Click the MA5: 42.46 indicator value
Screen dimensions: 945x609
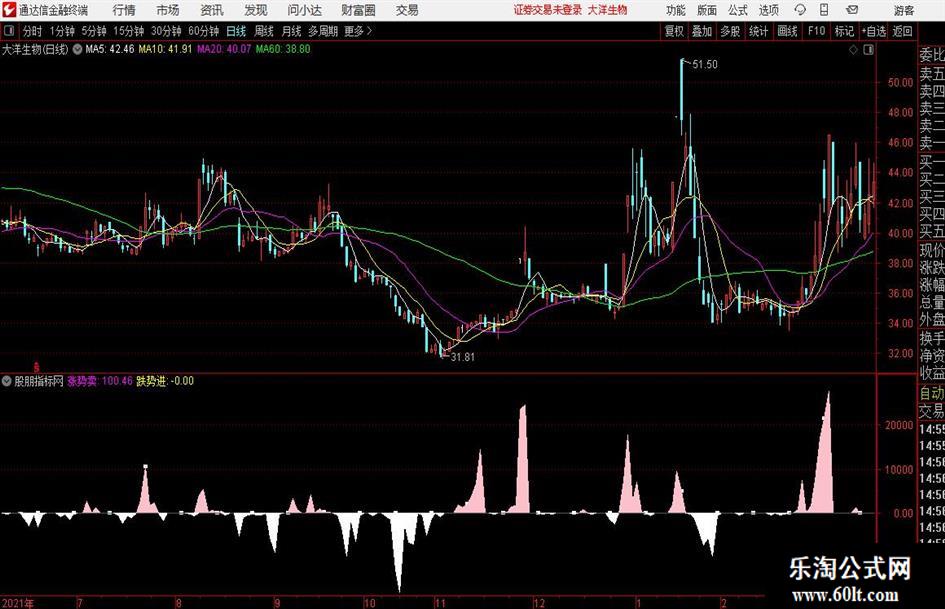110,49
